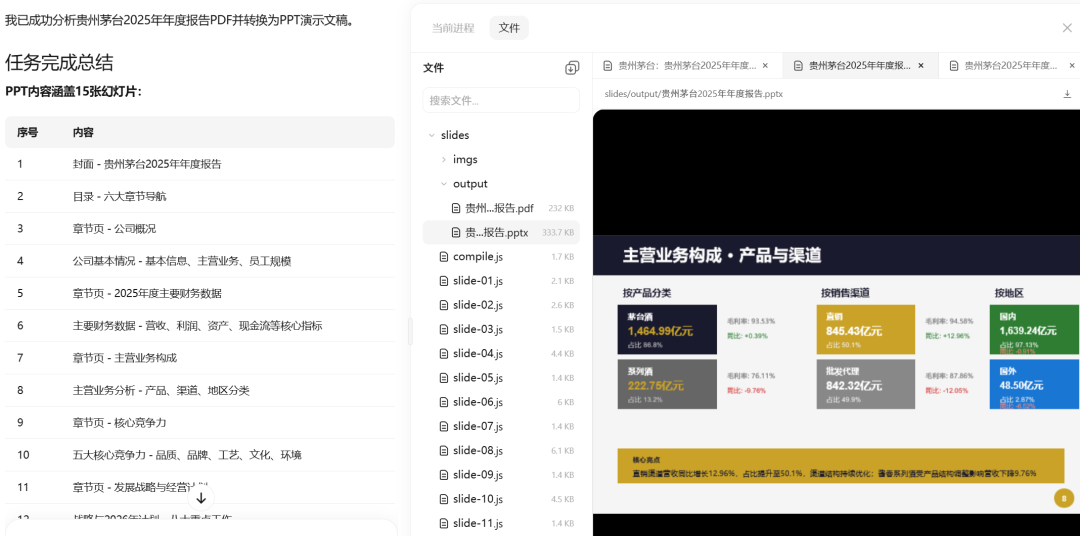Click the slide number 8 badge
Screen dimensions: 1080x536
(x=1063, y=497)
